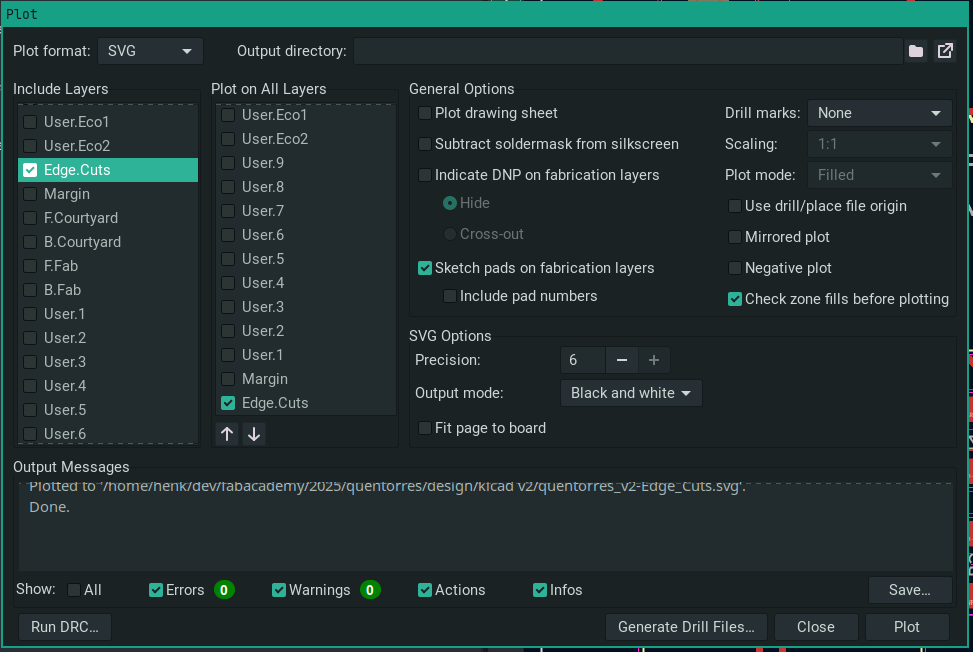This screenshot has width=973, height=652.
Task: Save the output messages
Action: 909,590
